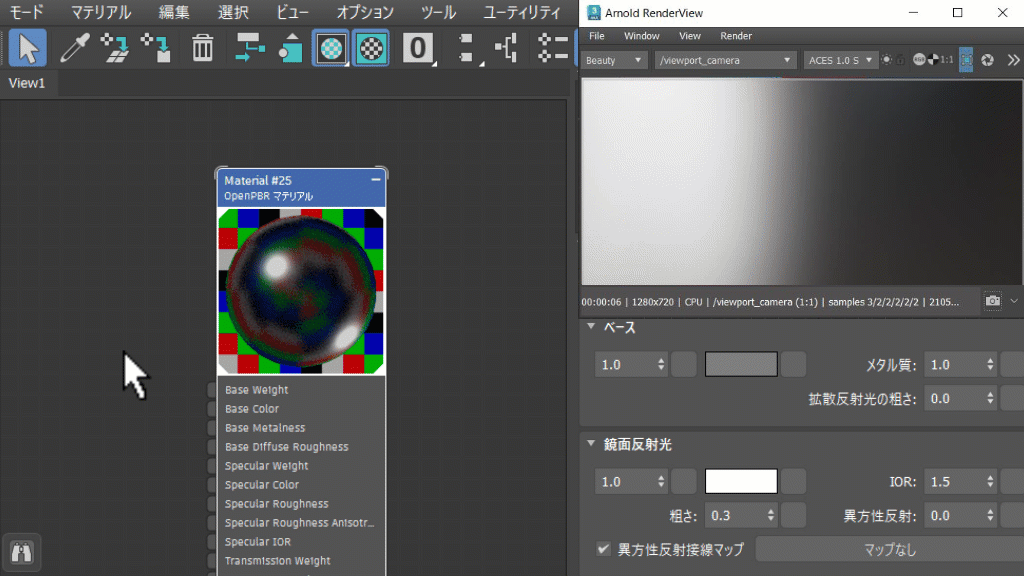Toggle Show Shaded Material in Viewport
Image resolution: width=1024 pixels, height=576 pixels.
coord(331,48)
